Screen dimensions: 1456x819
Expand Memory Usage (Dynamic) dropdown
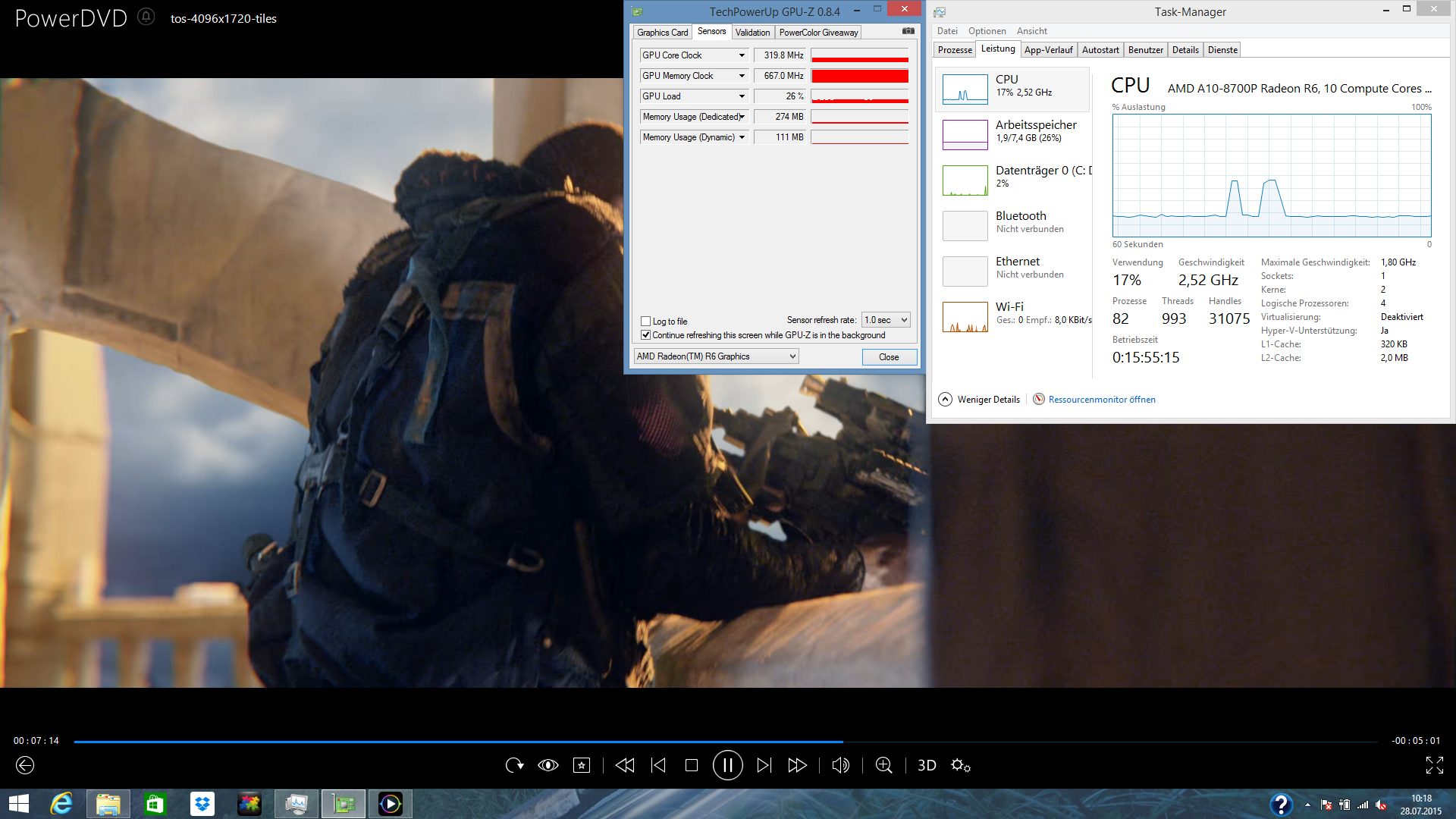coord(742,137)
